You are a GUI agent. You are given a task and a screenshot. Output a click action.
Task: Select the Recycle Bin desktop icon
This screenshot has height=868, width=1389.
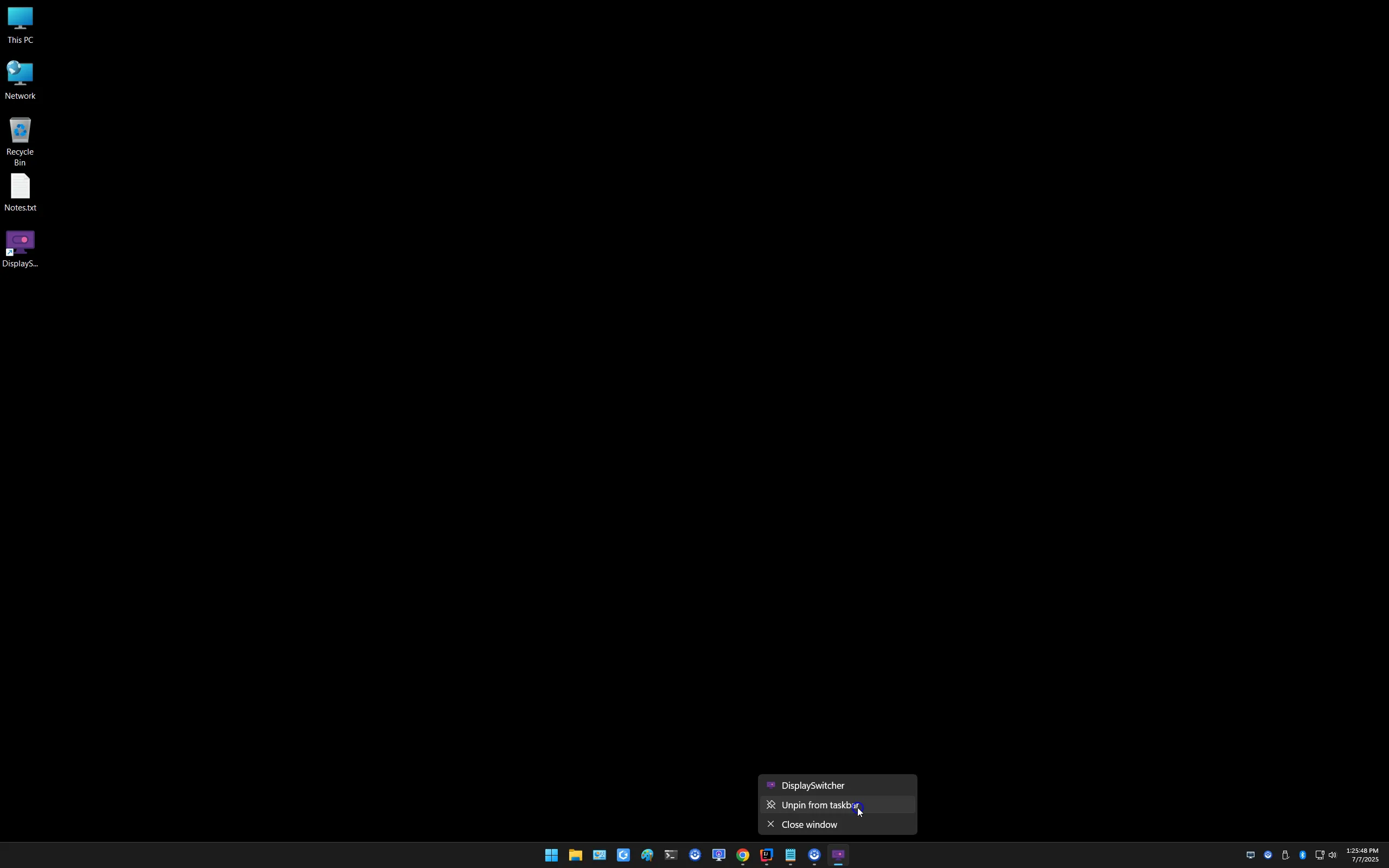[20, 142]
